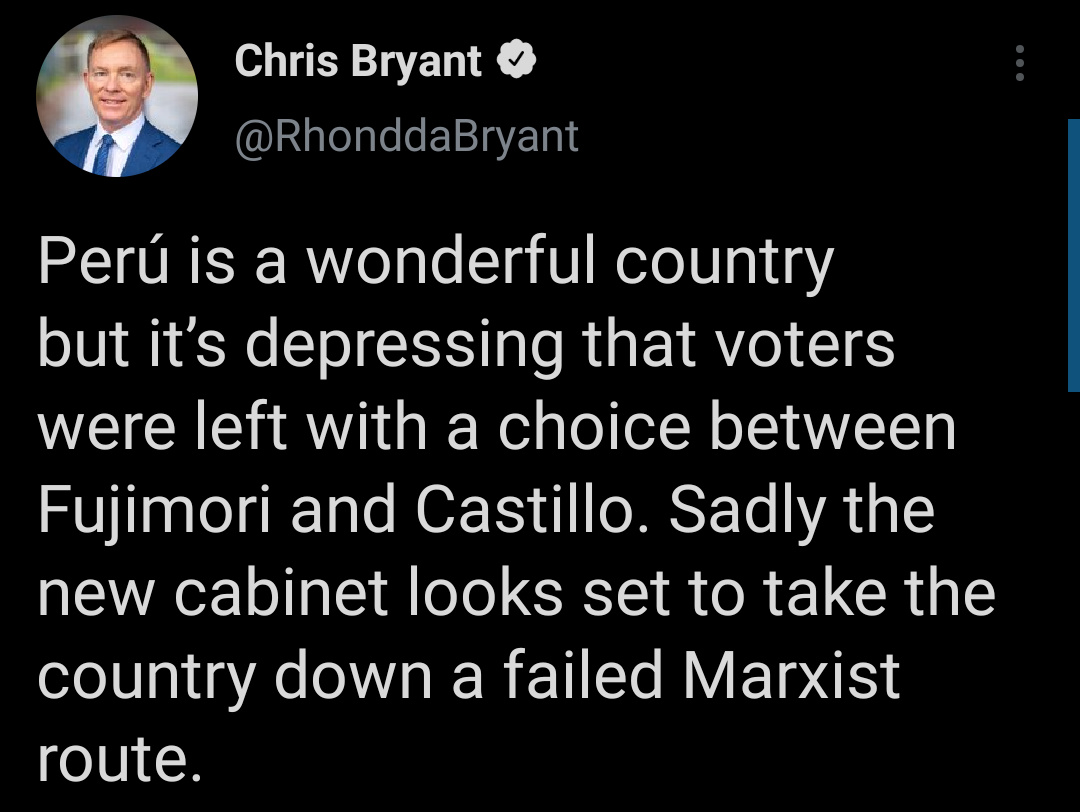Click the word "depressing" in the tweet
This screenshot has height=812, width=1080.
click(403, 345)
